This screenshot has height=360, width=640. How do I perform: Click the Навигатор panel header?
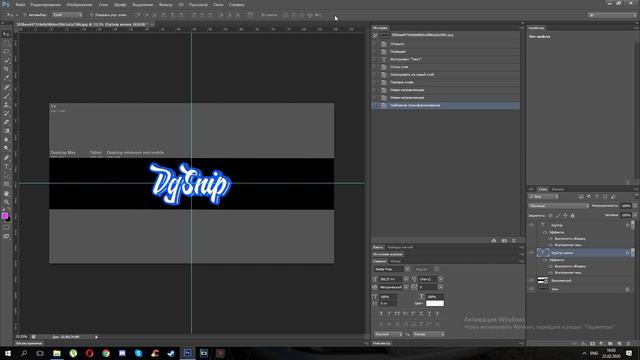[382, 343]
